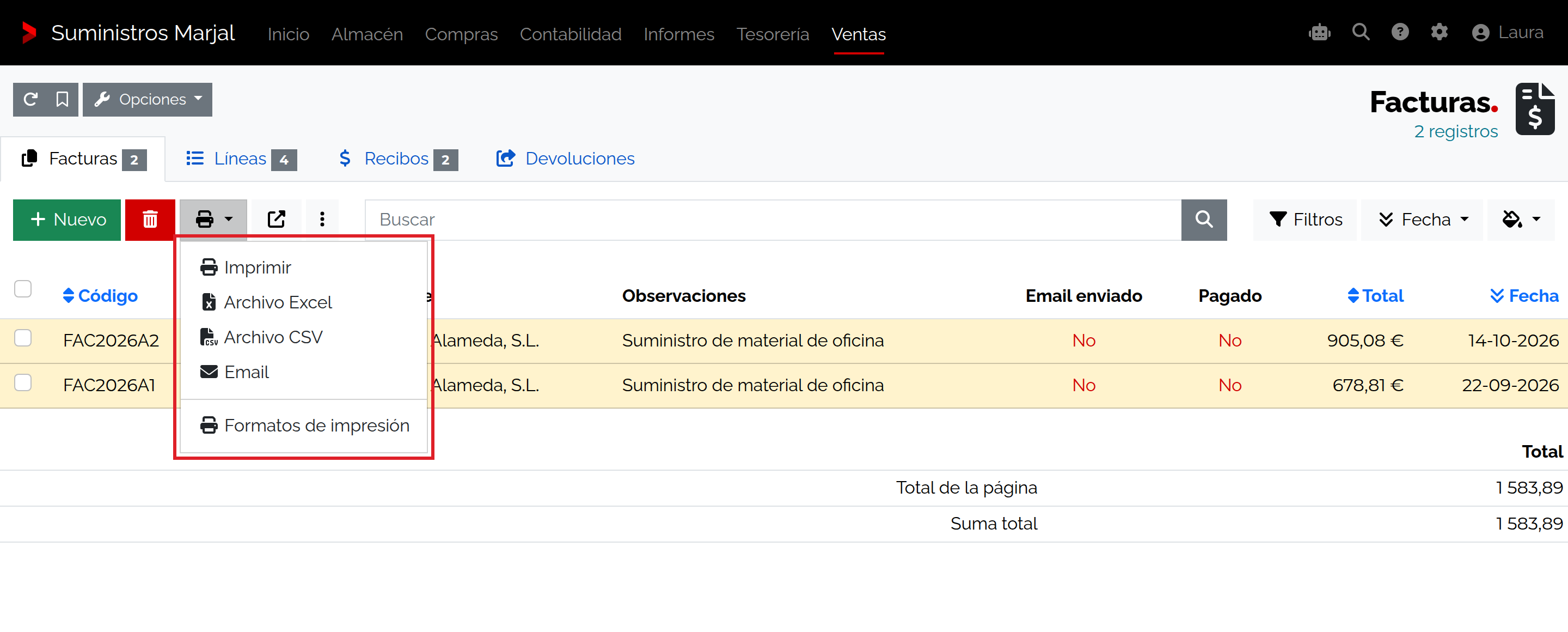Create an invoice with the Nuevo button

pyautogui.click(x=67, y=219)
